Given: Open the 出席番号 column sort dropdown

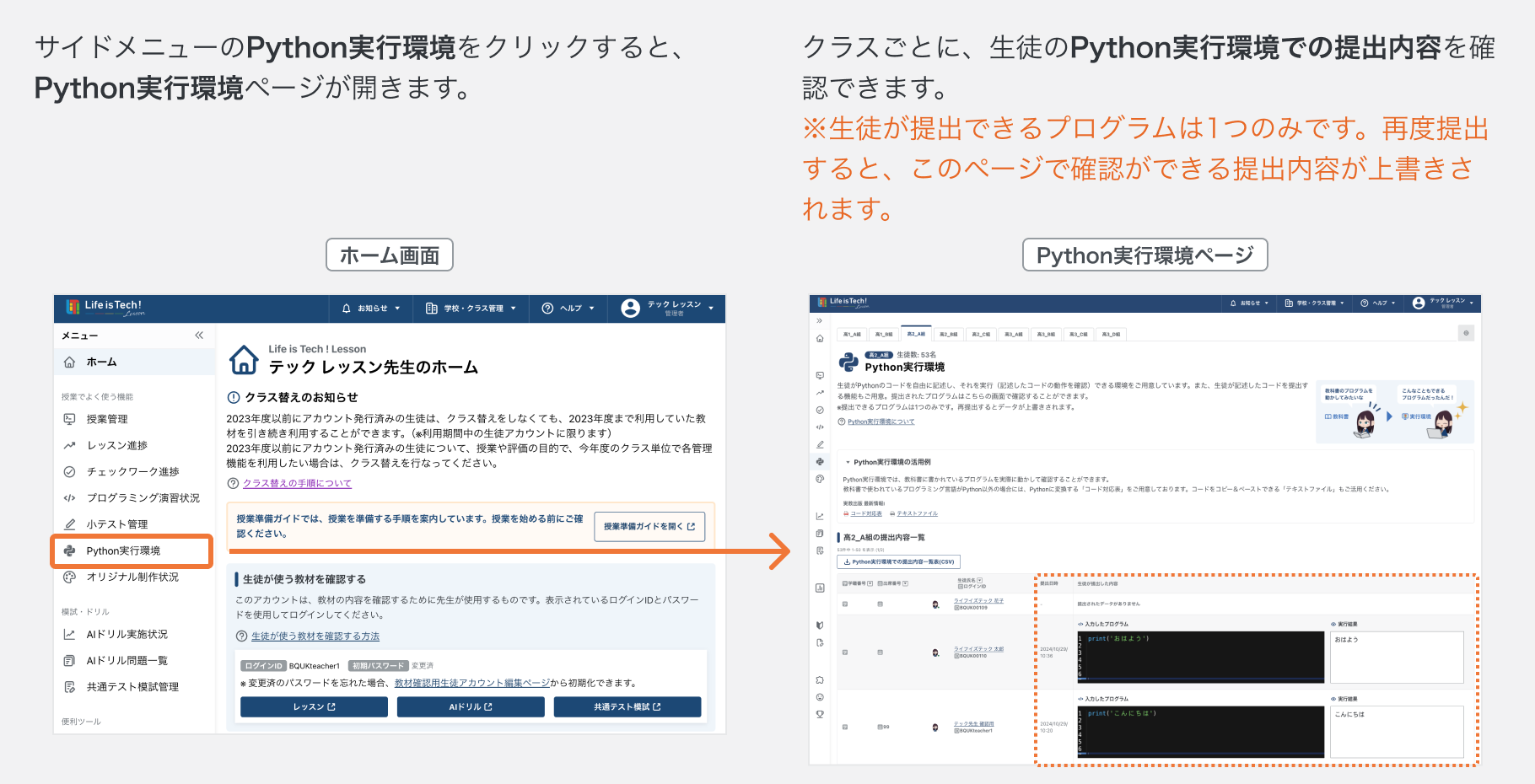Looking at the screenshot, I should (905, 583).
